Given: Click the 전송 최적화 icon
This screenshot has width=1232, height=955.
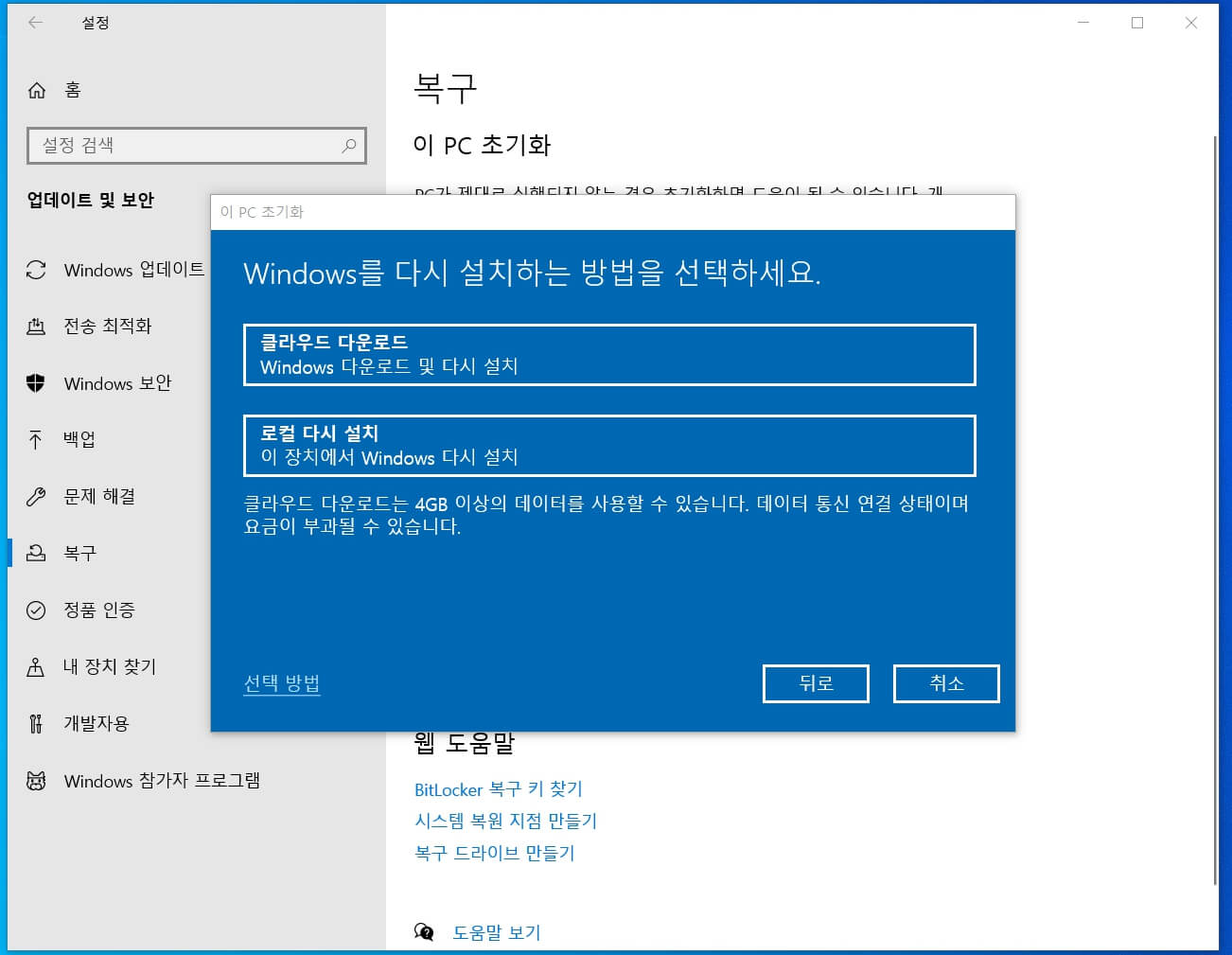Looking at the screenshot, I should tap(36, 327).
